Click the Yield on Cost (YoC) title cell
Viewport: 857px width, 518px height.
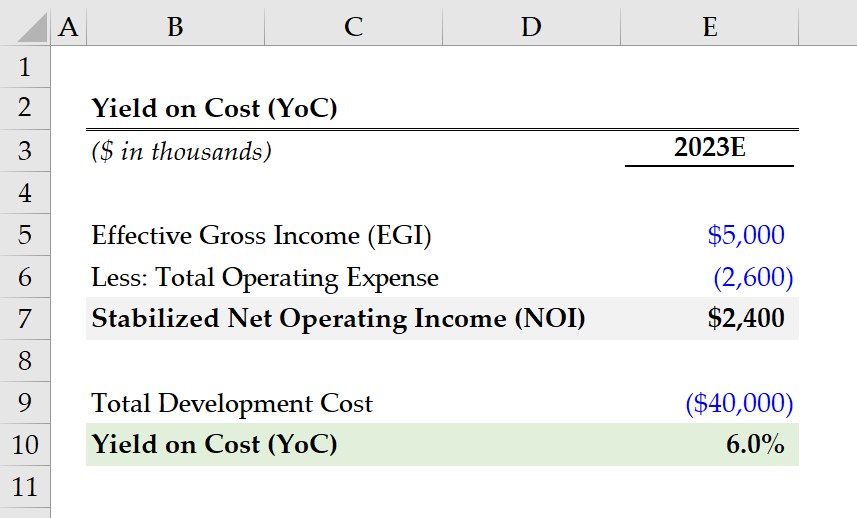tap(214, 108)
